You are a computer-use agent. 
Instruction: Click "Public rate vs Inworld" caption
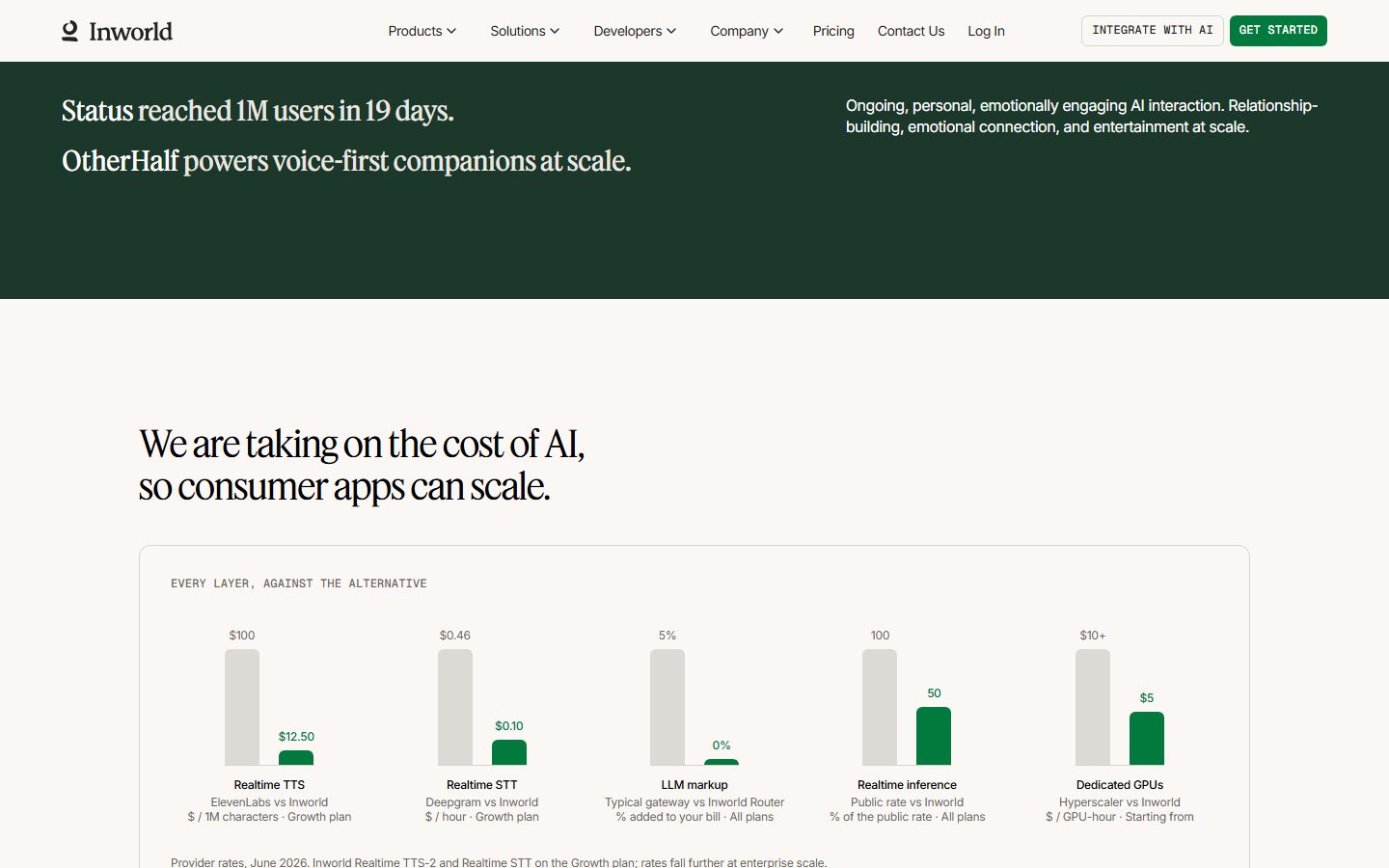tap(907, 802)
